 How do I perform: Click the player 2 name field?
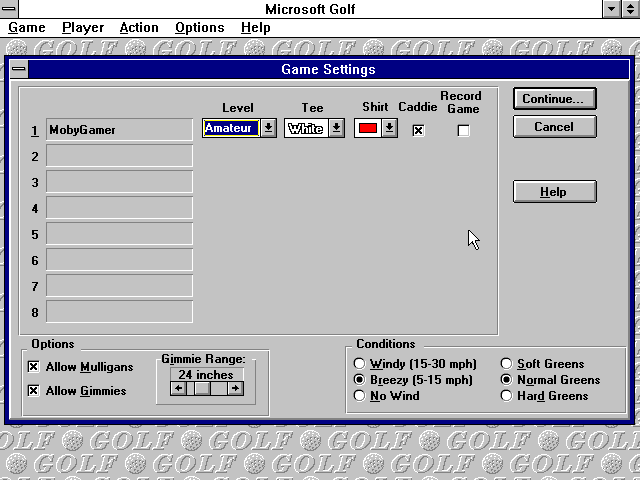119,156
